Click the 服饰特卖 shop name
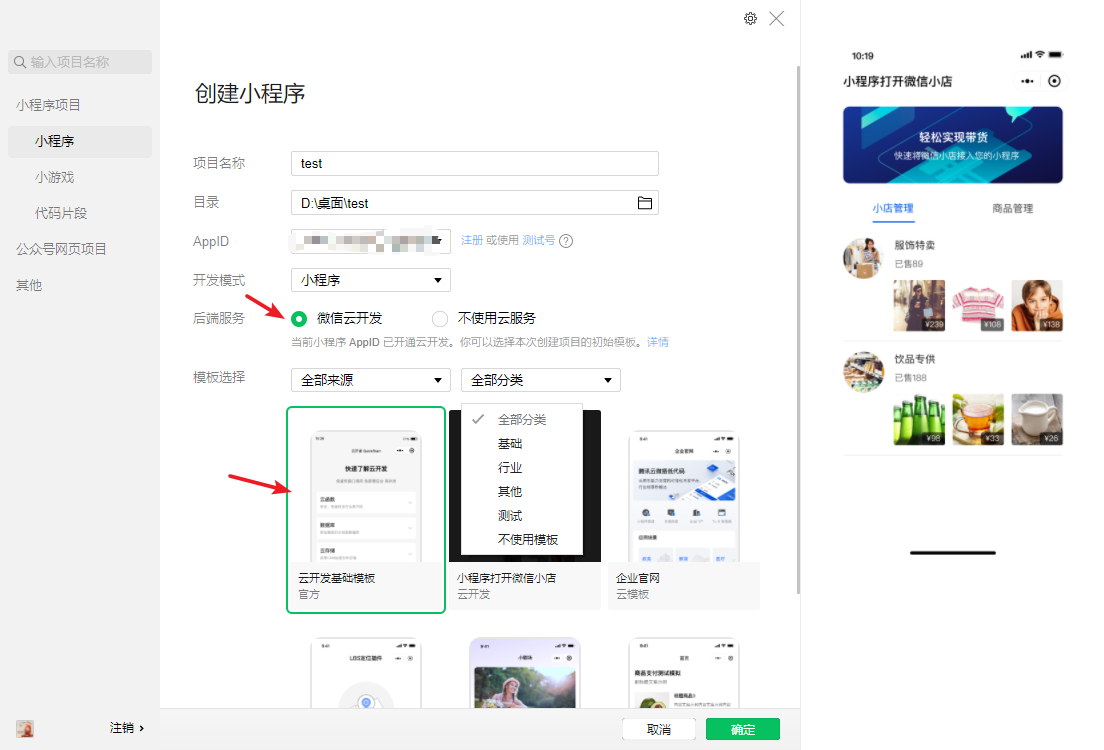 [x=915, y=245]
